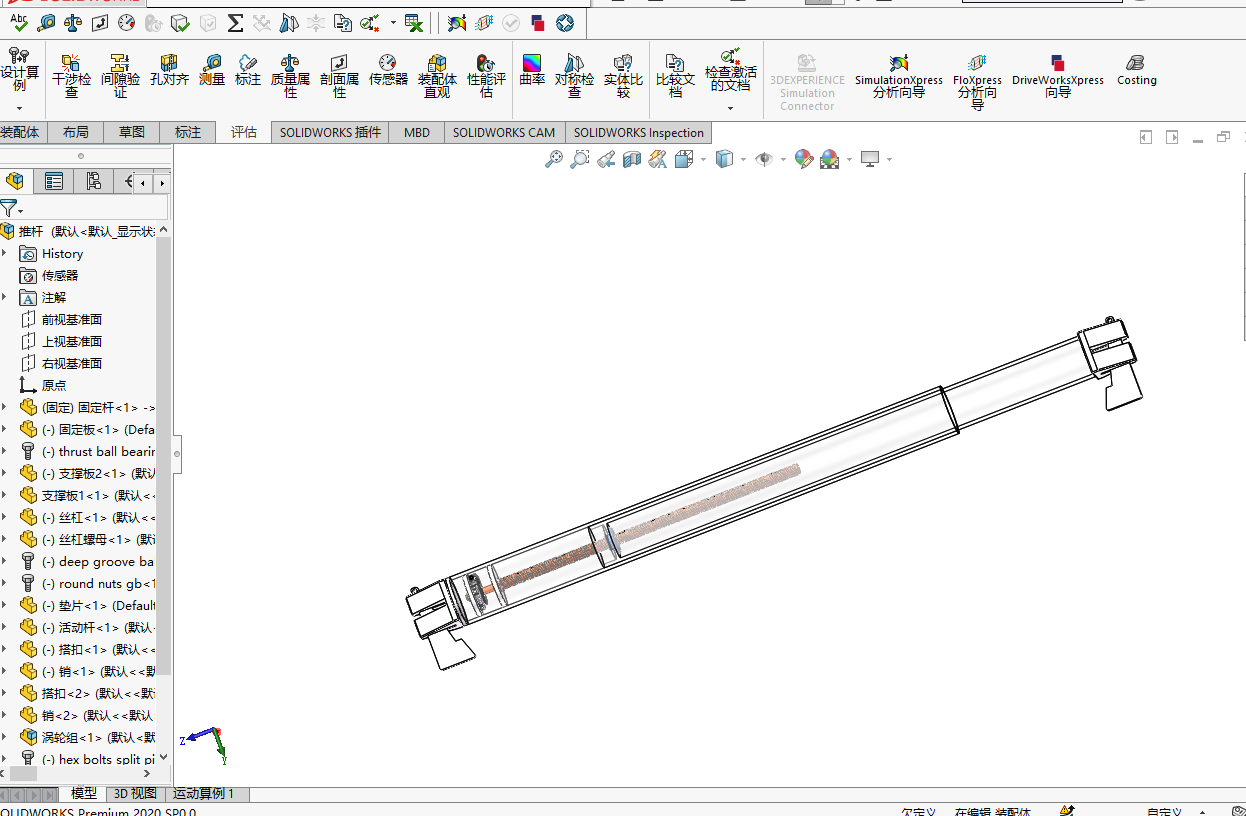The image size is (1246, 816).
Task: Open the SOLIDWORKS CAM tab
Action: 504,132
